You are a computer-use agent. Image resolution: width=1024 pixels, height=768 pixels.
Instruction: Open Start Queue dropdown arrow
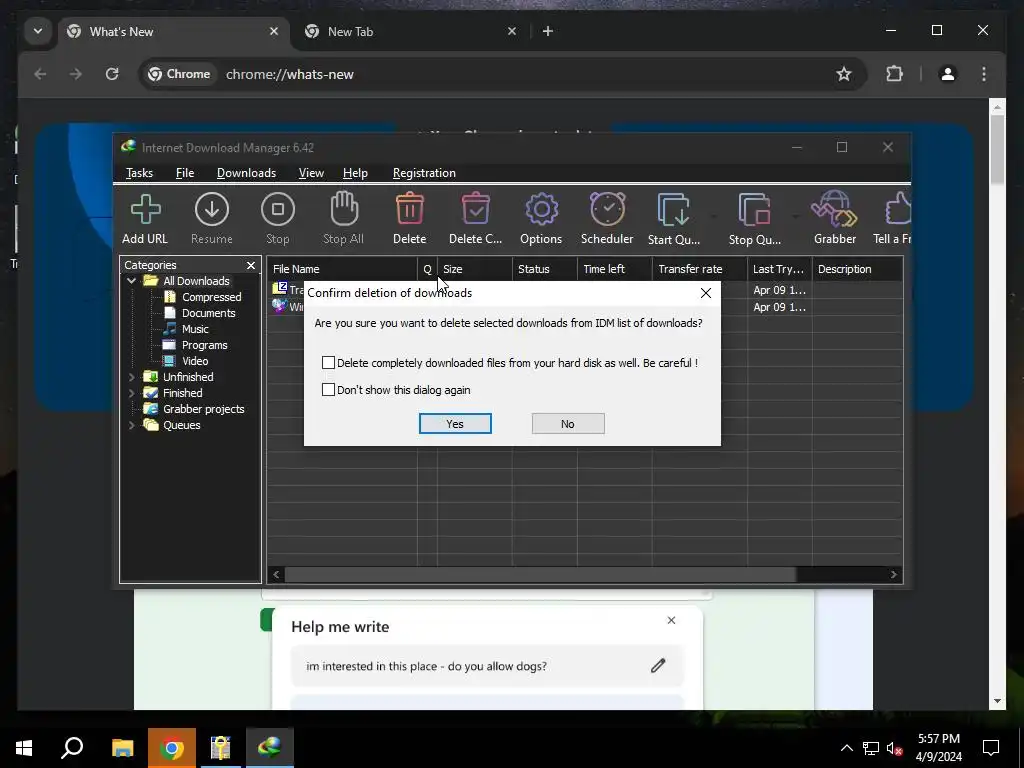click(713, 216)
